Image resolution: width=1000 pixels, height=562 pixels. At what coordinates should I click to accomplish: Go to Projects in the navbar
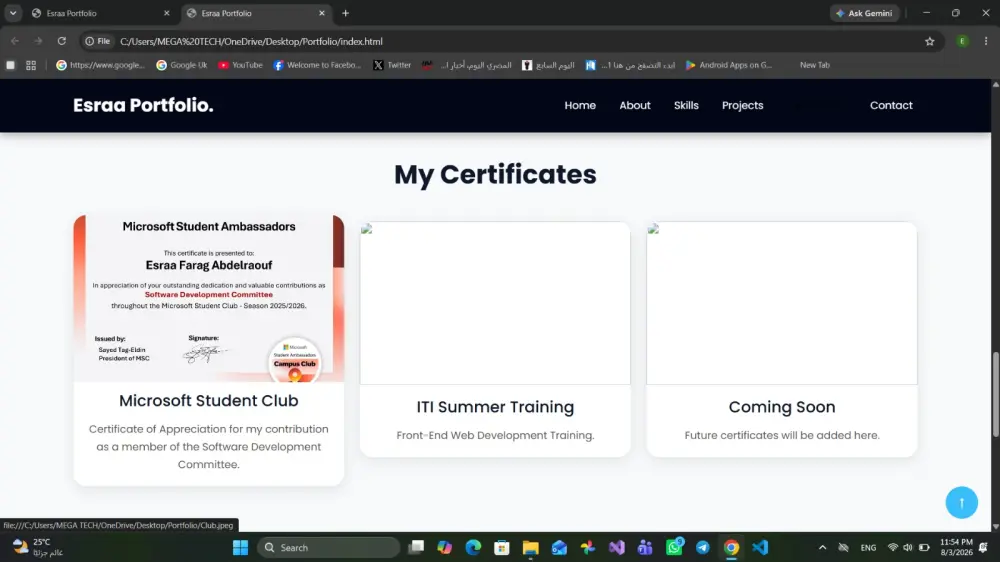coord(742,105)
